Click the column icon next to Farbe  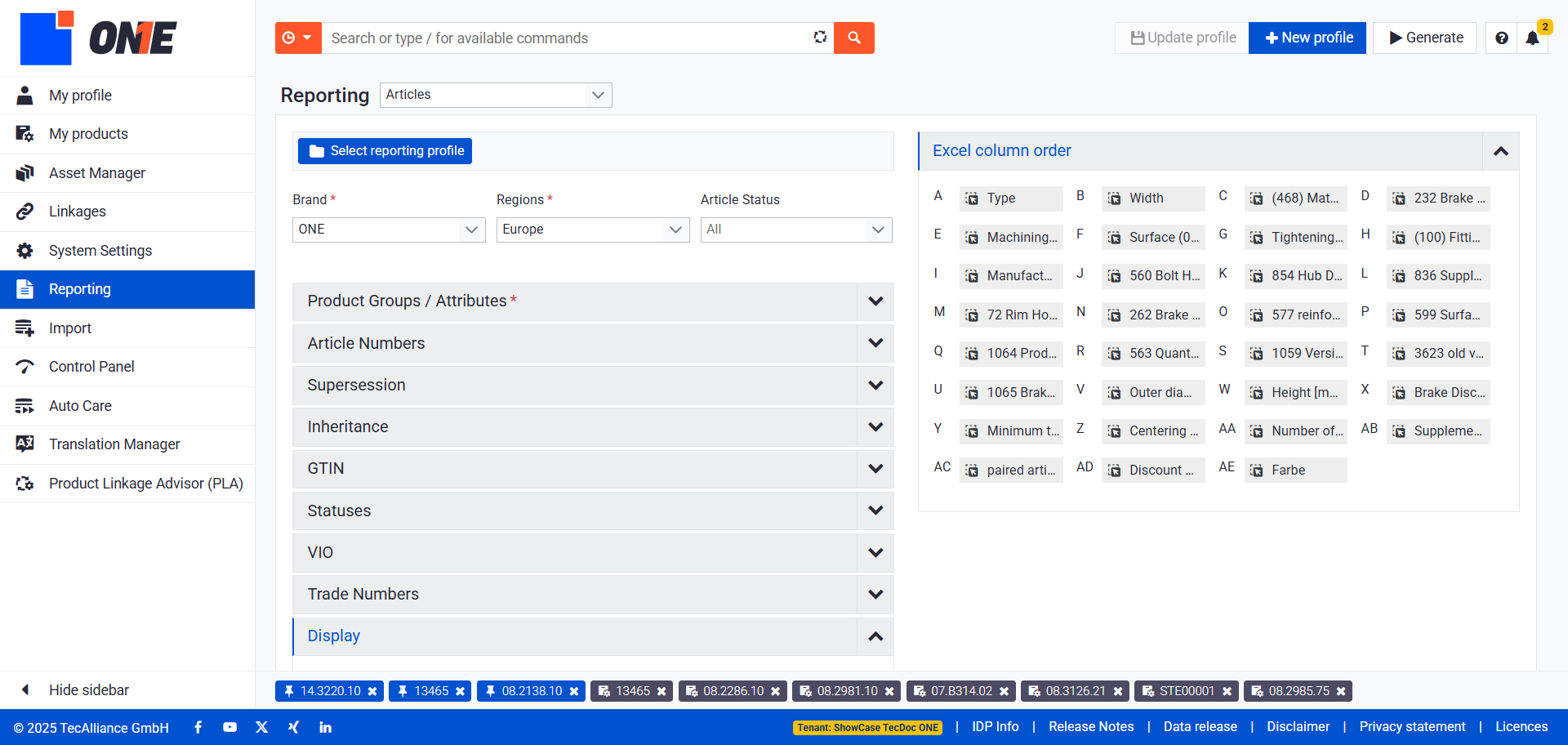coord(1256,471)
